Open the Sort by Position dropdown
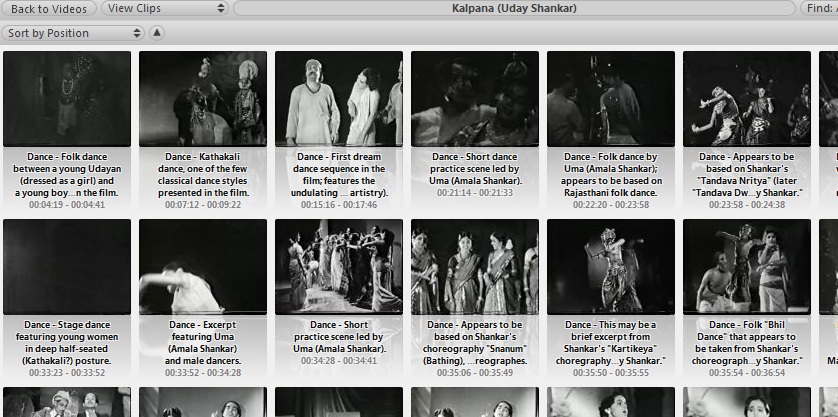This screenshot has height=417, width=838. point(73,33)
